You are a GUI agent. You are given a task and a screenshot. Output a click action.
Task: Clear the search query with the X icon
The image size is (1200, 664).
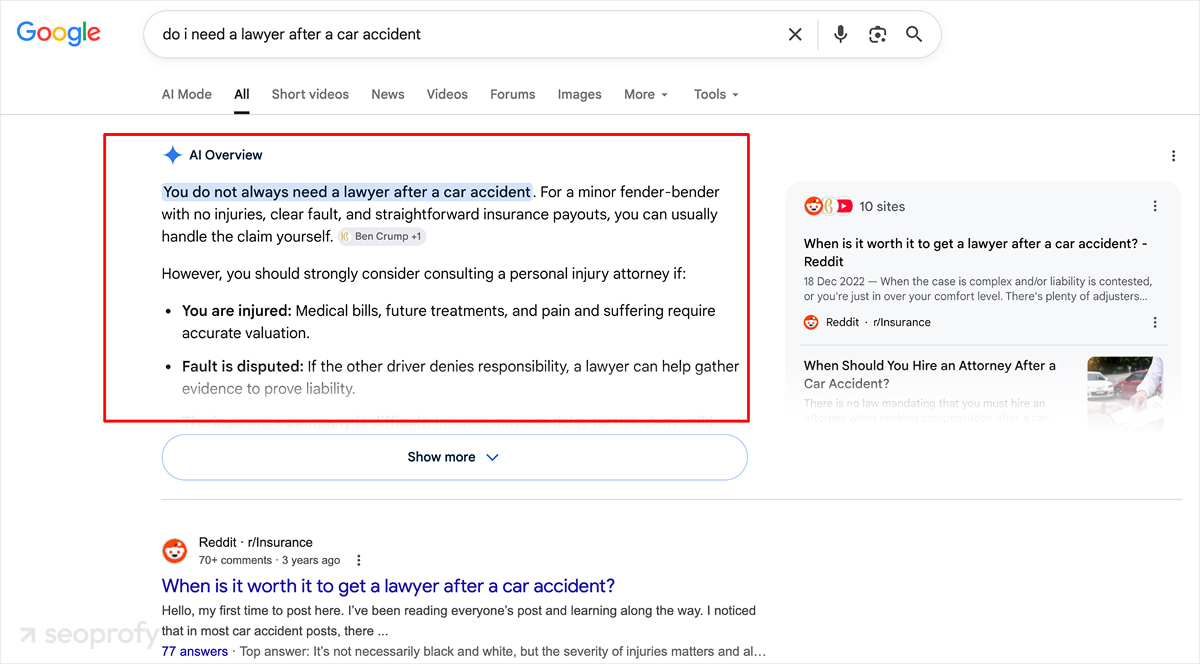click(795, 34)
